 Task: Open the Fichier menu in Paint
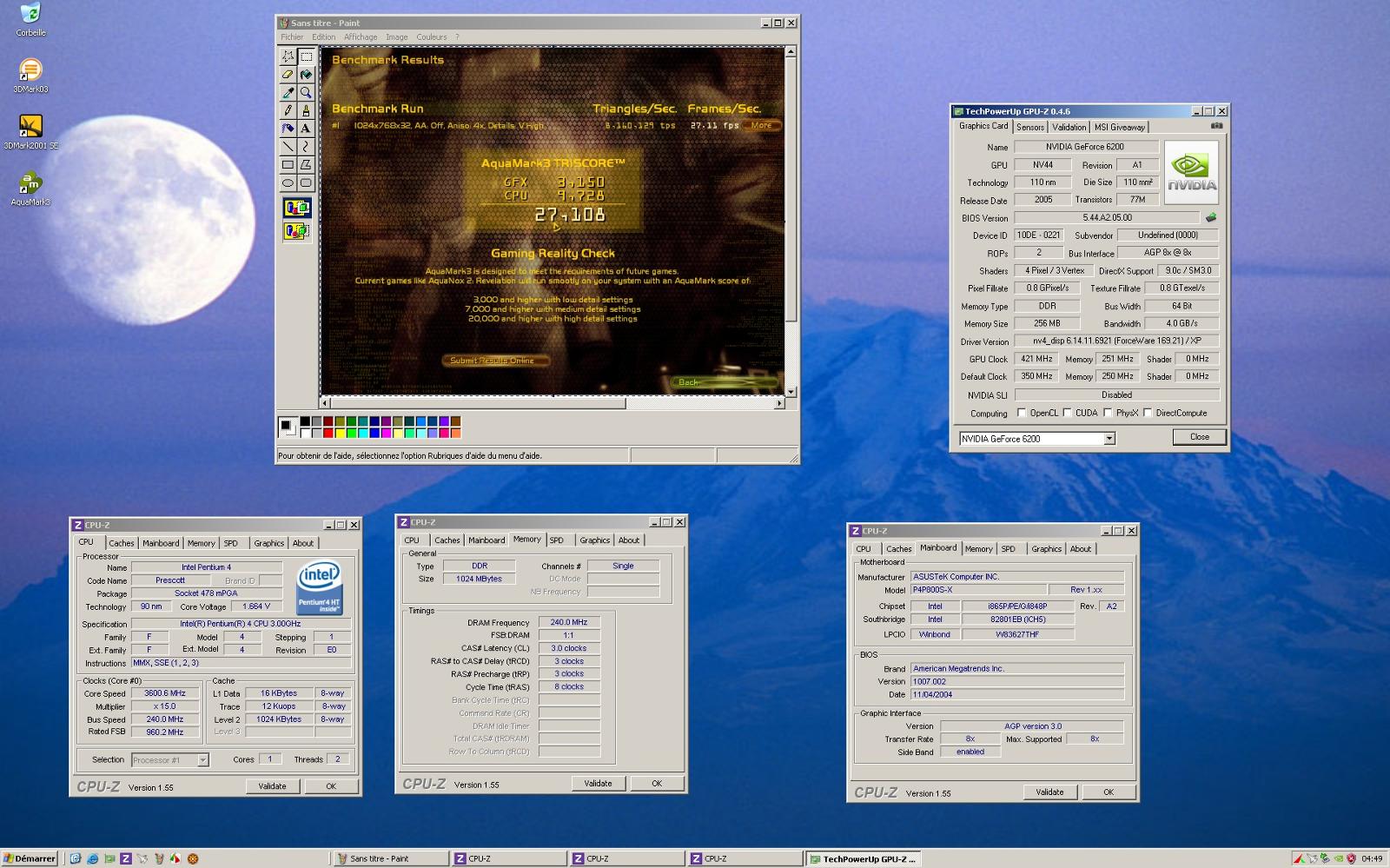[292, 37]
